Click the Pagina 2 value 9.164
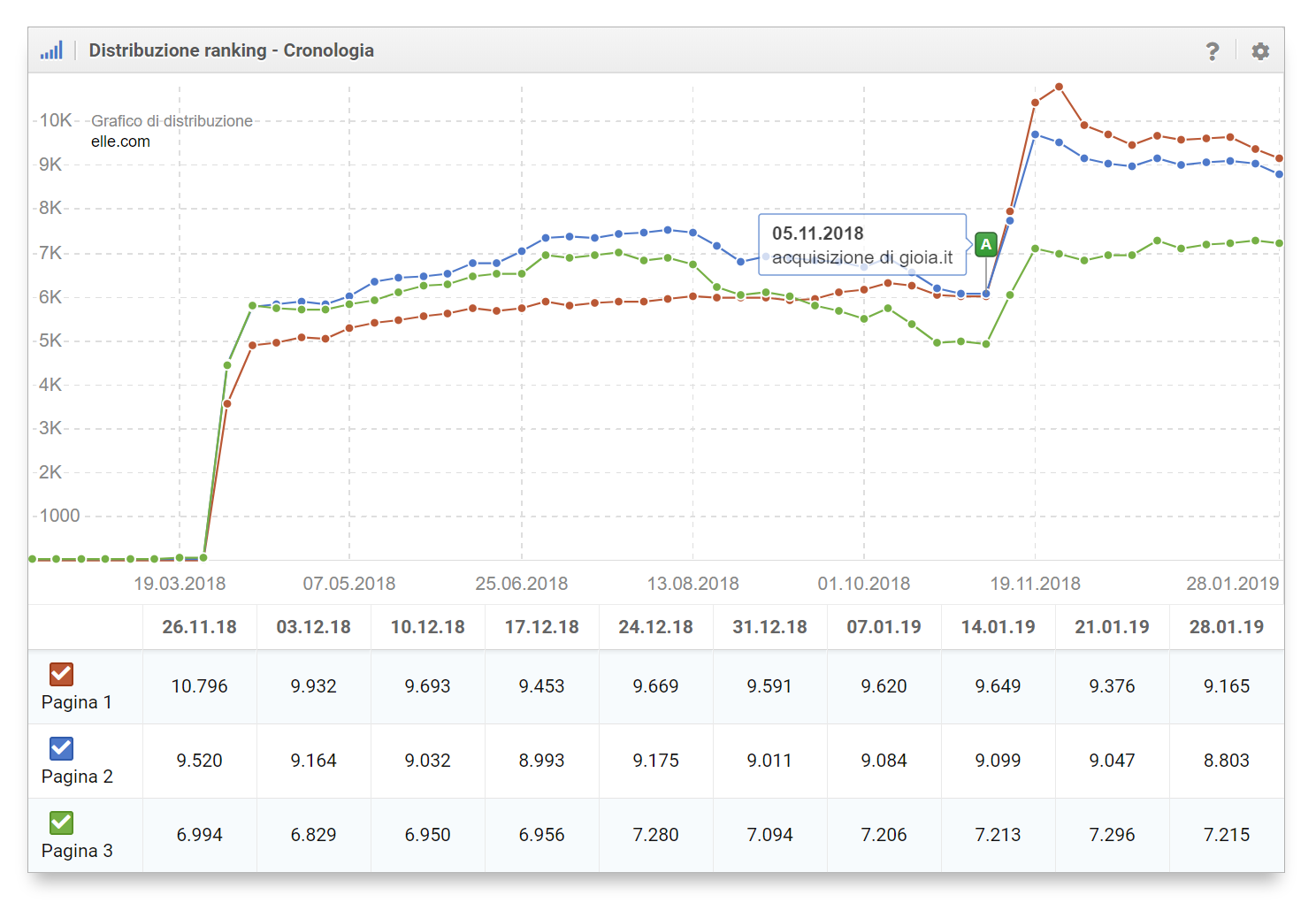1316x903 pixels. pyautogui.click(x=313, y=761)
